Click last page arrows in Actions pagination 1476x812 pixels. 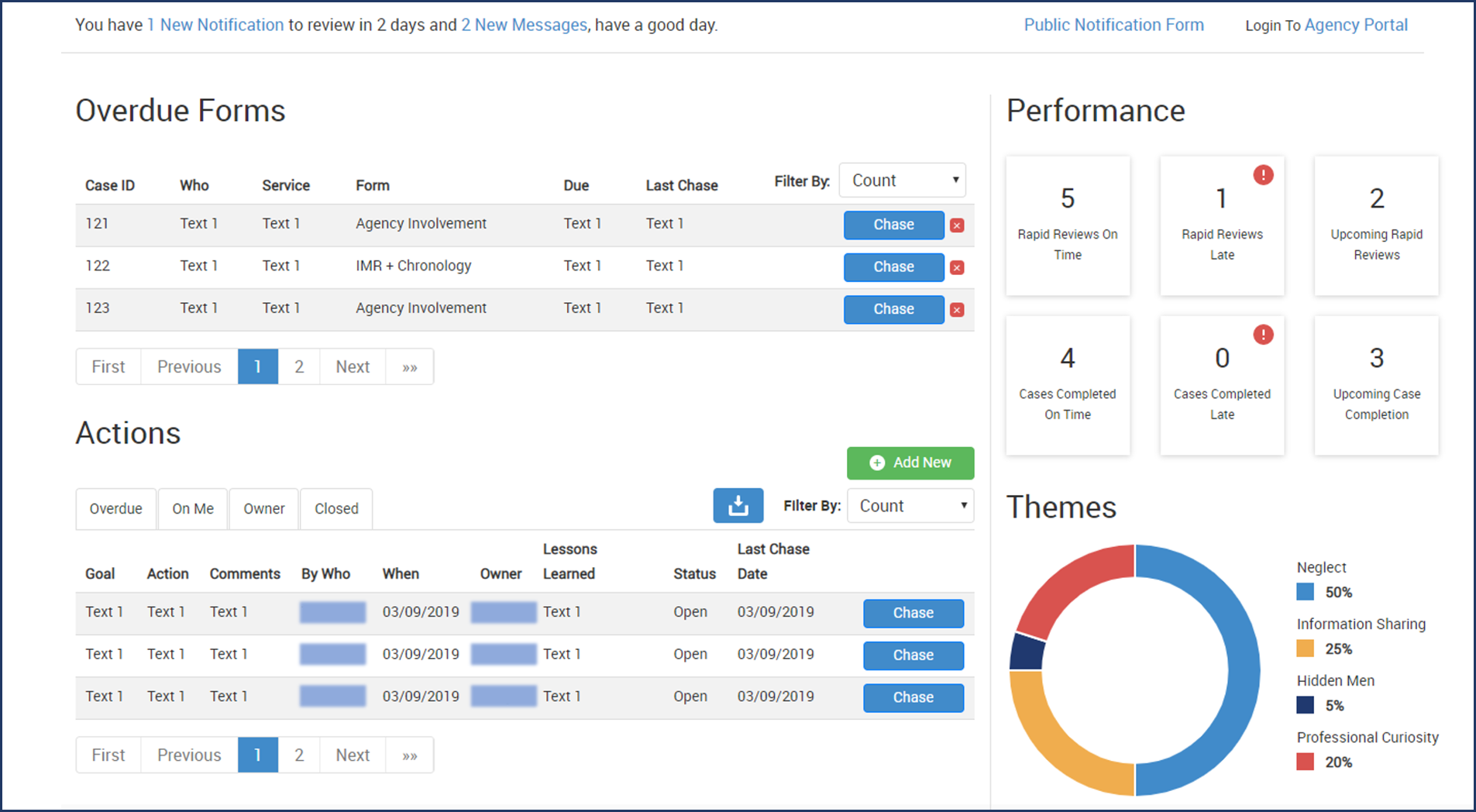tap(409, 755)
